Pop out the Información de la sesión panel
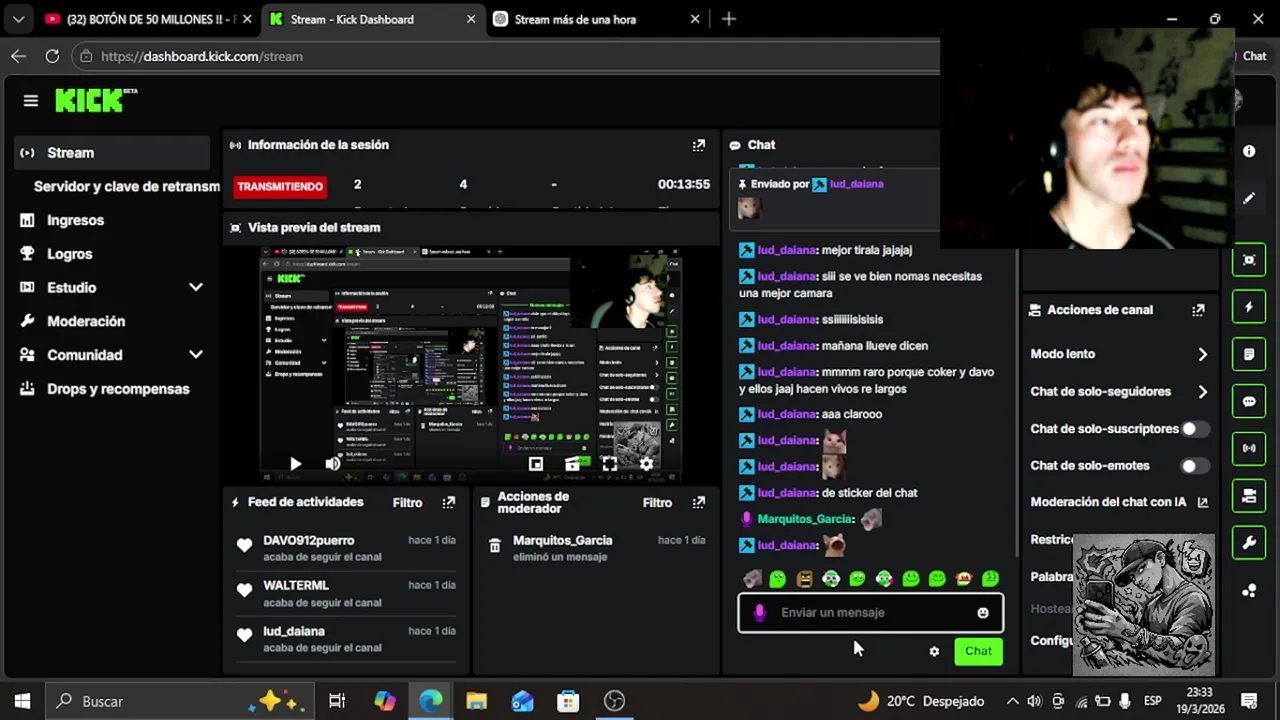Image resolution: width=1280 pixels, height=720 pixels. pos(699,145)
